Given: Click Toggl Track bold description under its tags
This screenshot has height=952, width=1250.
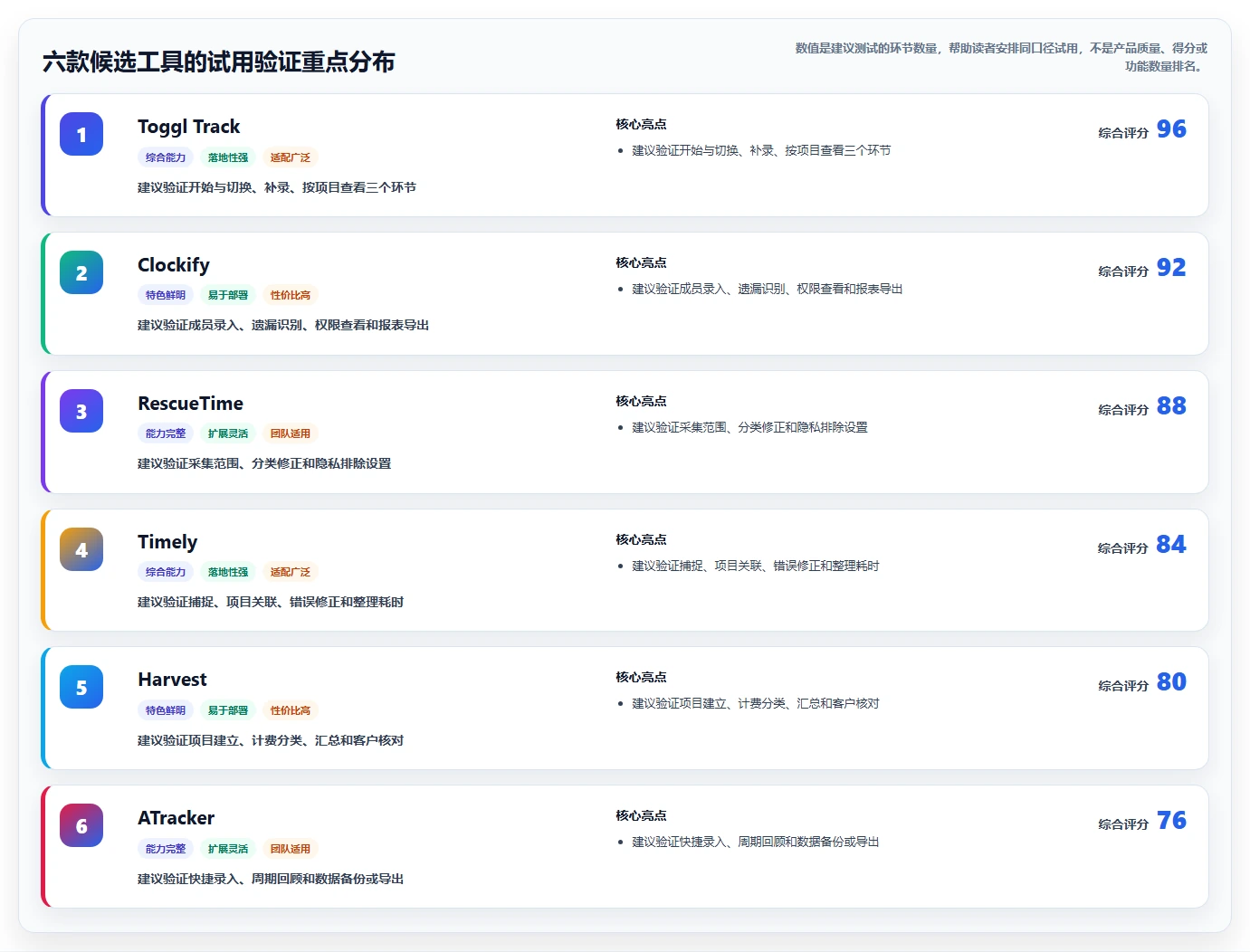Looking at the screenshot, I should (277, 187).
